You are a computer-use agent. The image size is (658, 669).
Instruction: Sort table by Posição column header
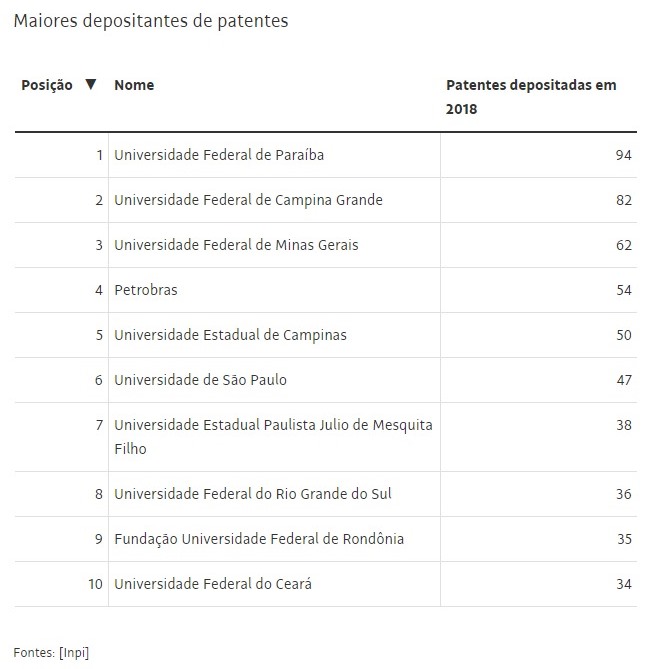coord(47,85)
